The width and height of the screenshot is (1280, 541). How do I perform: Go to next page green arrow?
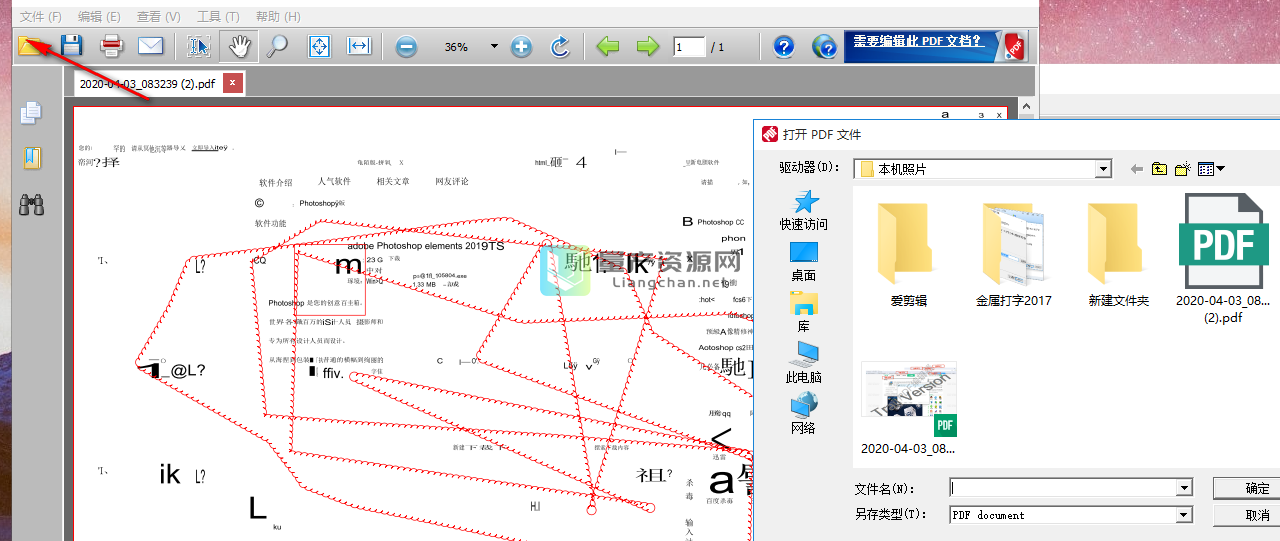point(647,46)
